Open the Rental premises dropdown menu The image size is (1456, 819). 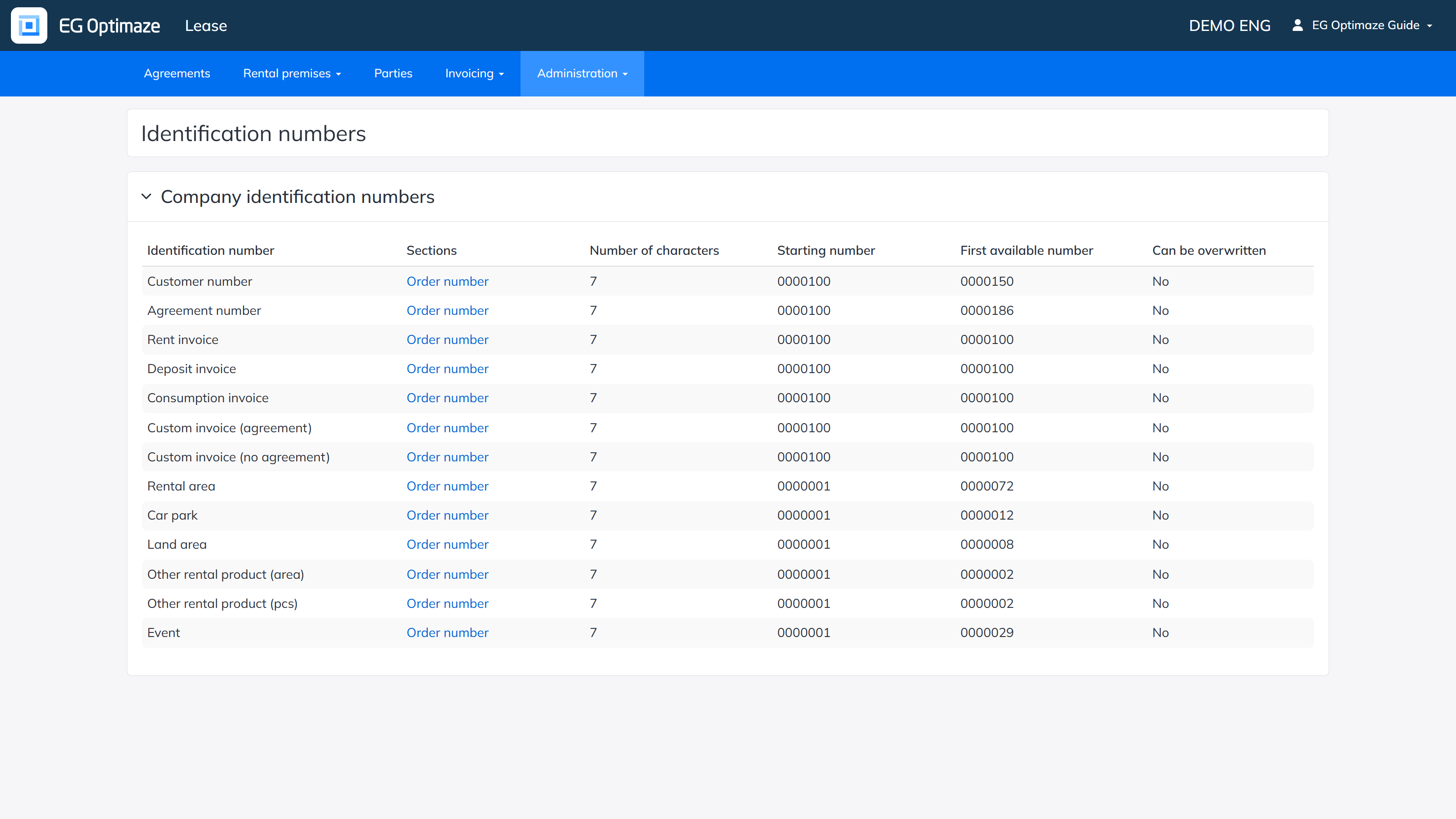pyautogui.click(x=292, y=73)
